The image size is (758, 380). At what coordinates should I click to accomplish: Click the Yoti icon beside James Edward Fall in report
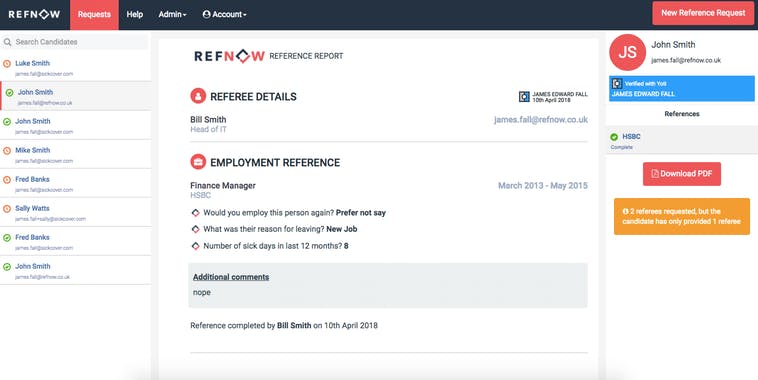point(524,97)
